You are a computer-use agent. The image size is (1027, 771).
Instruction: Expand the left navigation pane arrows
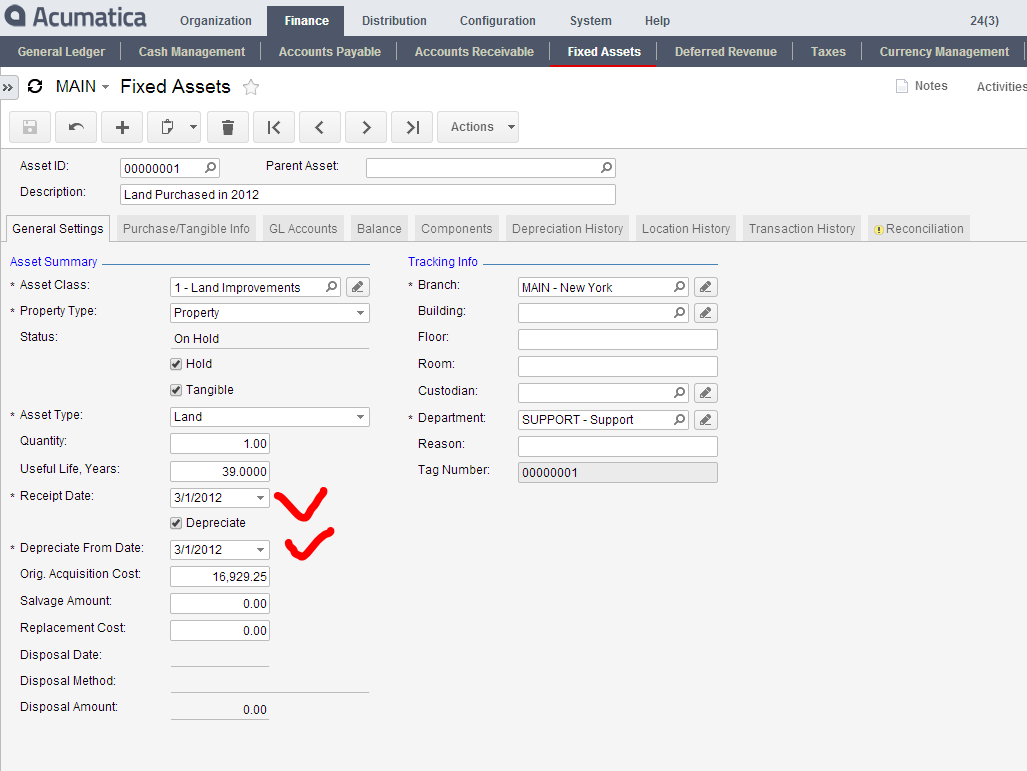coord(8,87)
